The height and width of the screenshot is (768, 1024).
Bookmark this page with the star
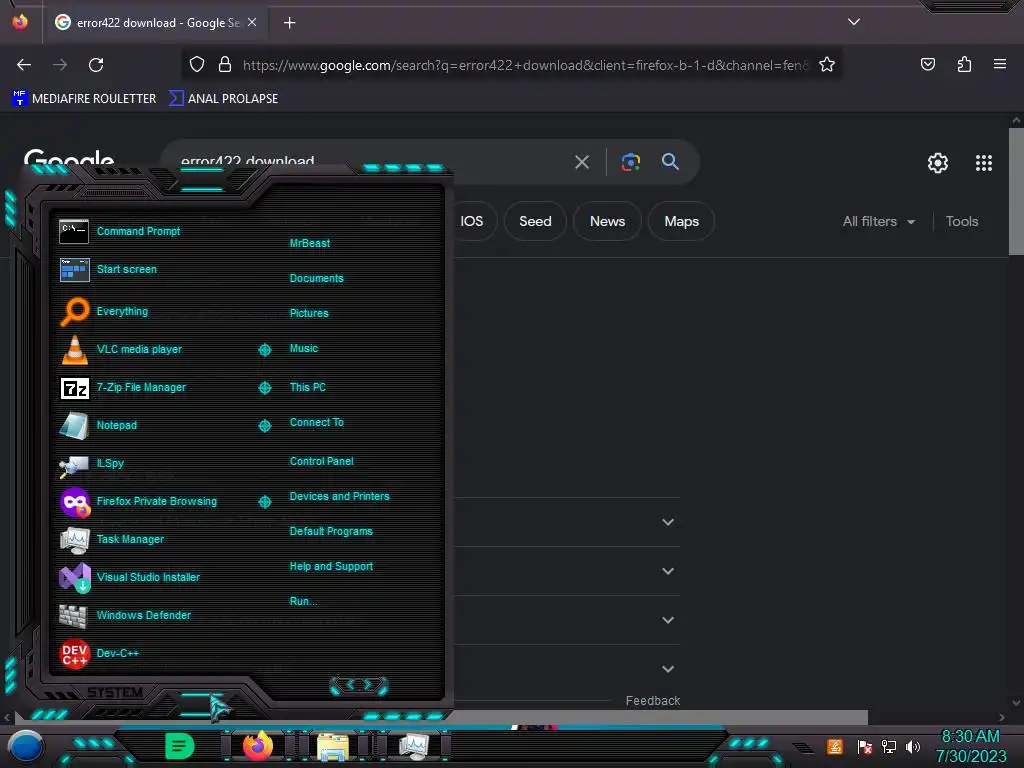pyautogui.click(x=827, y=65)
